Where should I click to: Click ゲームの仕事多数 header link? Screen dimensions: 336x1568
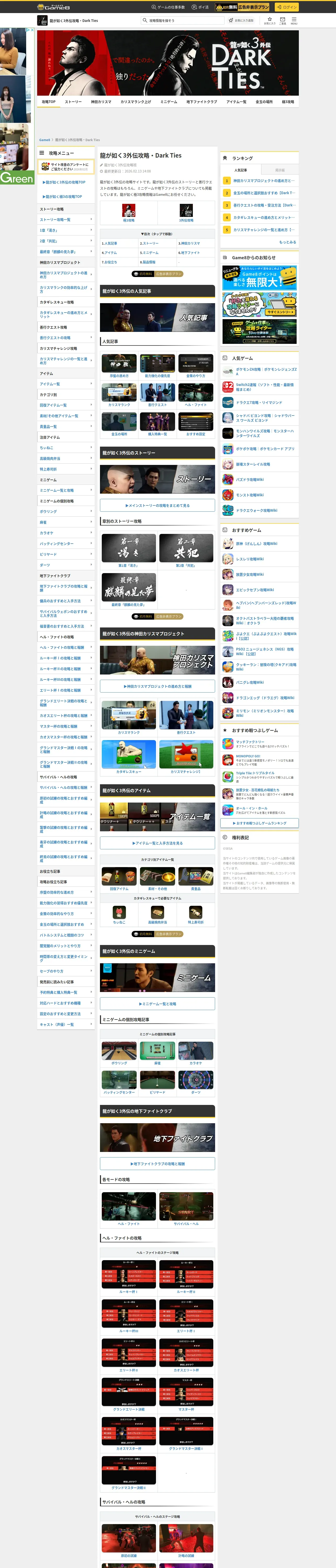pos(168,7)
